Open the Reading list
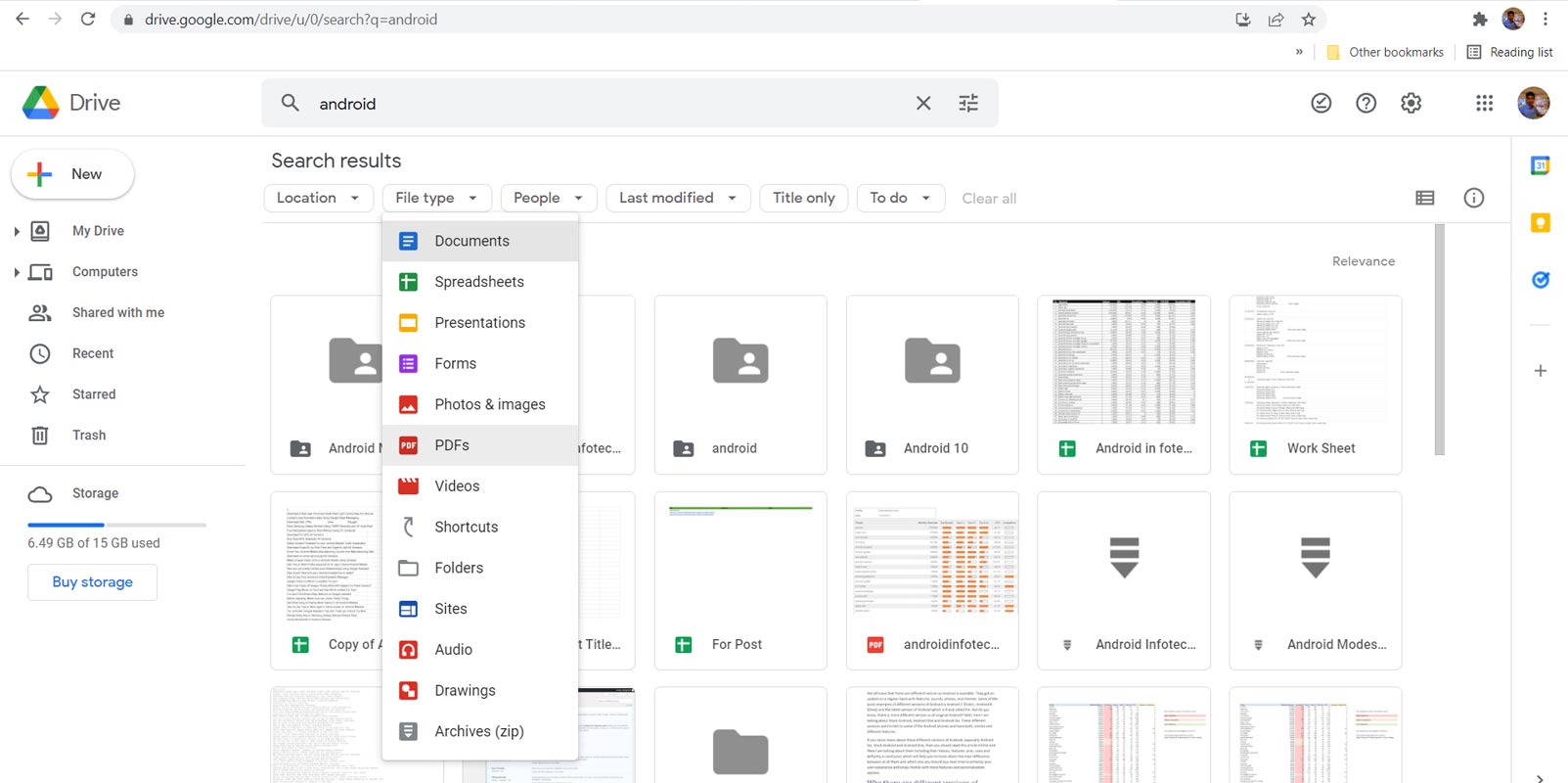The height and width of the screenshot is (783, 1568). coord(1509,52)
